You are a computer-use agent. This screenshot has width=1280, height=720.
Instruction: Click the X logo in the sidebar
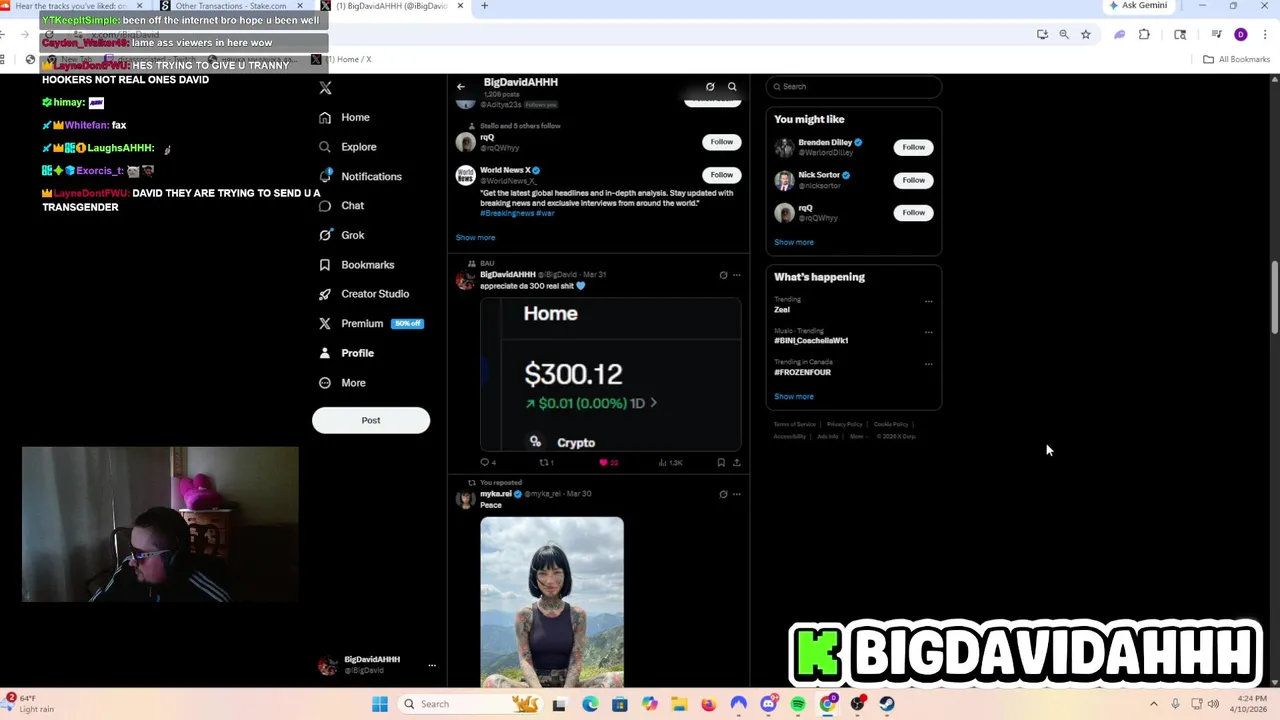tap(325, 88)
